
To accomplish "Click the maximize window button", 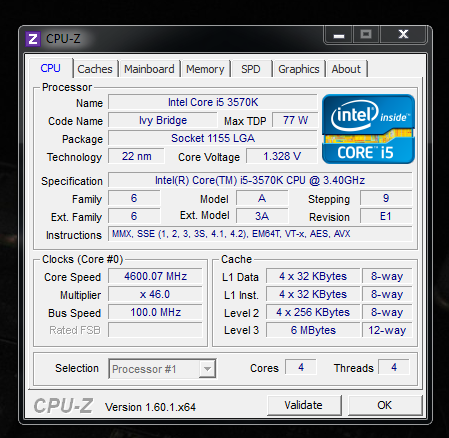I will click(366, 34).
